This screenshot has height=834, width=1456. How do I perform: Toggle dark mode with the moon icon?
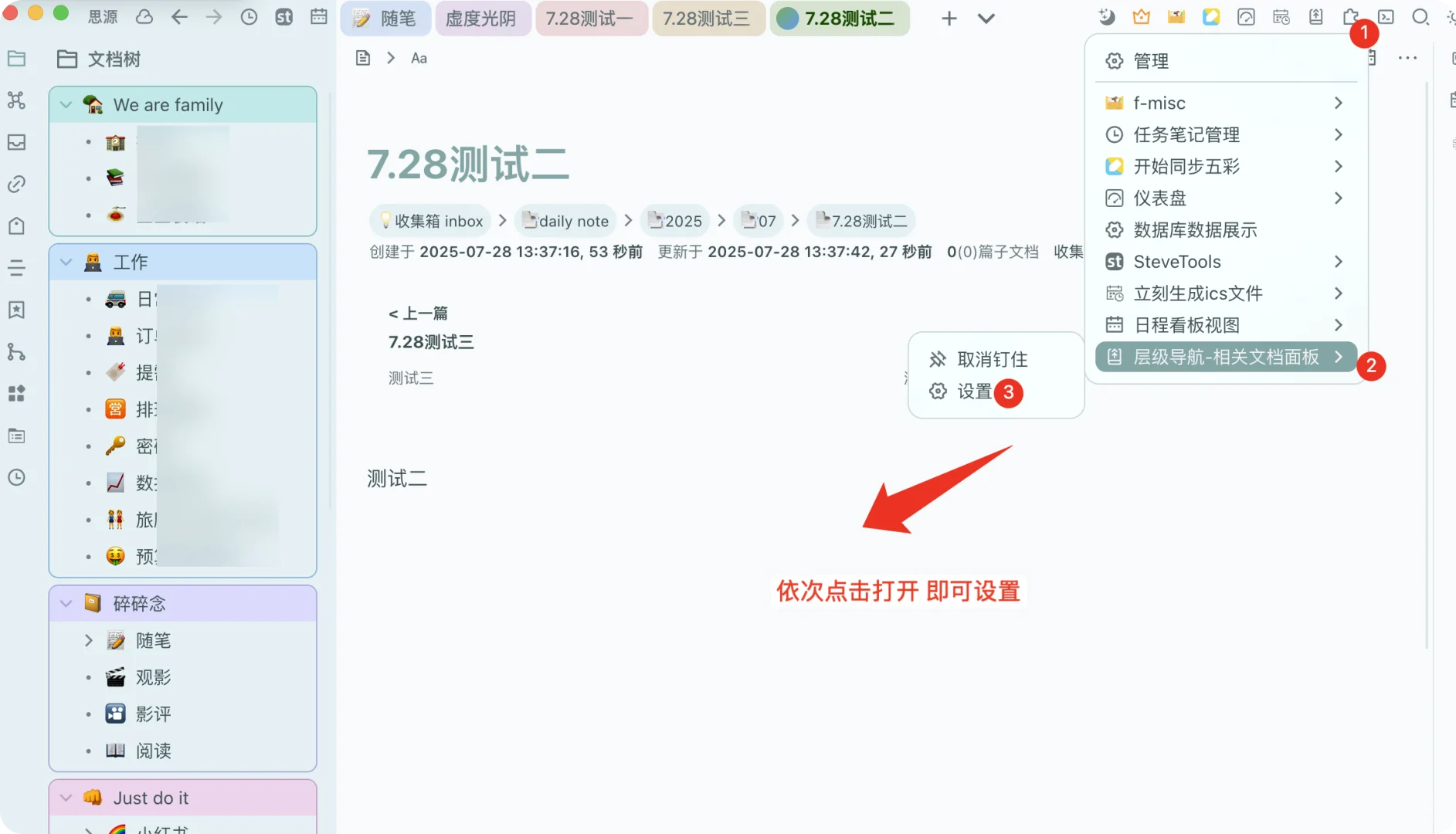coord(1107,16)
